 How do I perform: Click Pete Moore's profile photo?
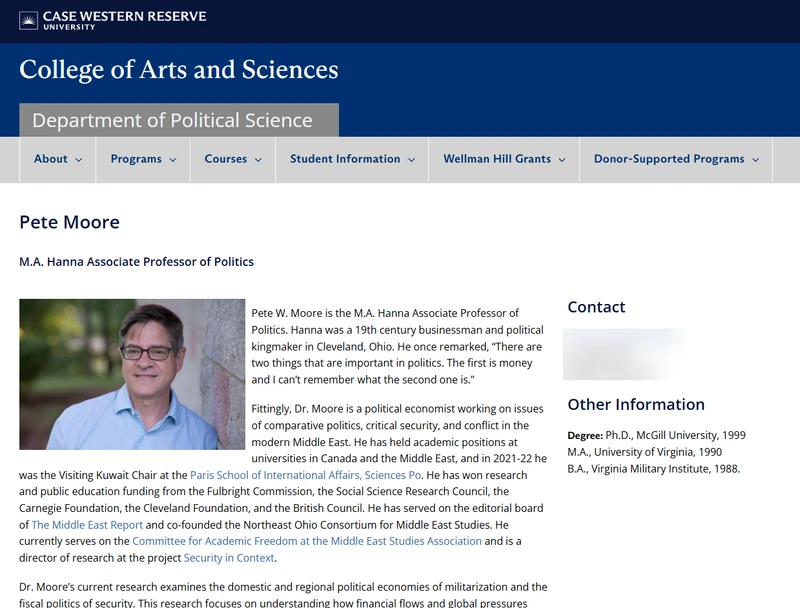click(x=132, y=374)
